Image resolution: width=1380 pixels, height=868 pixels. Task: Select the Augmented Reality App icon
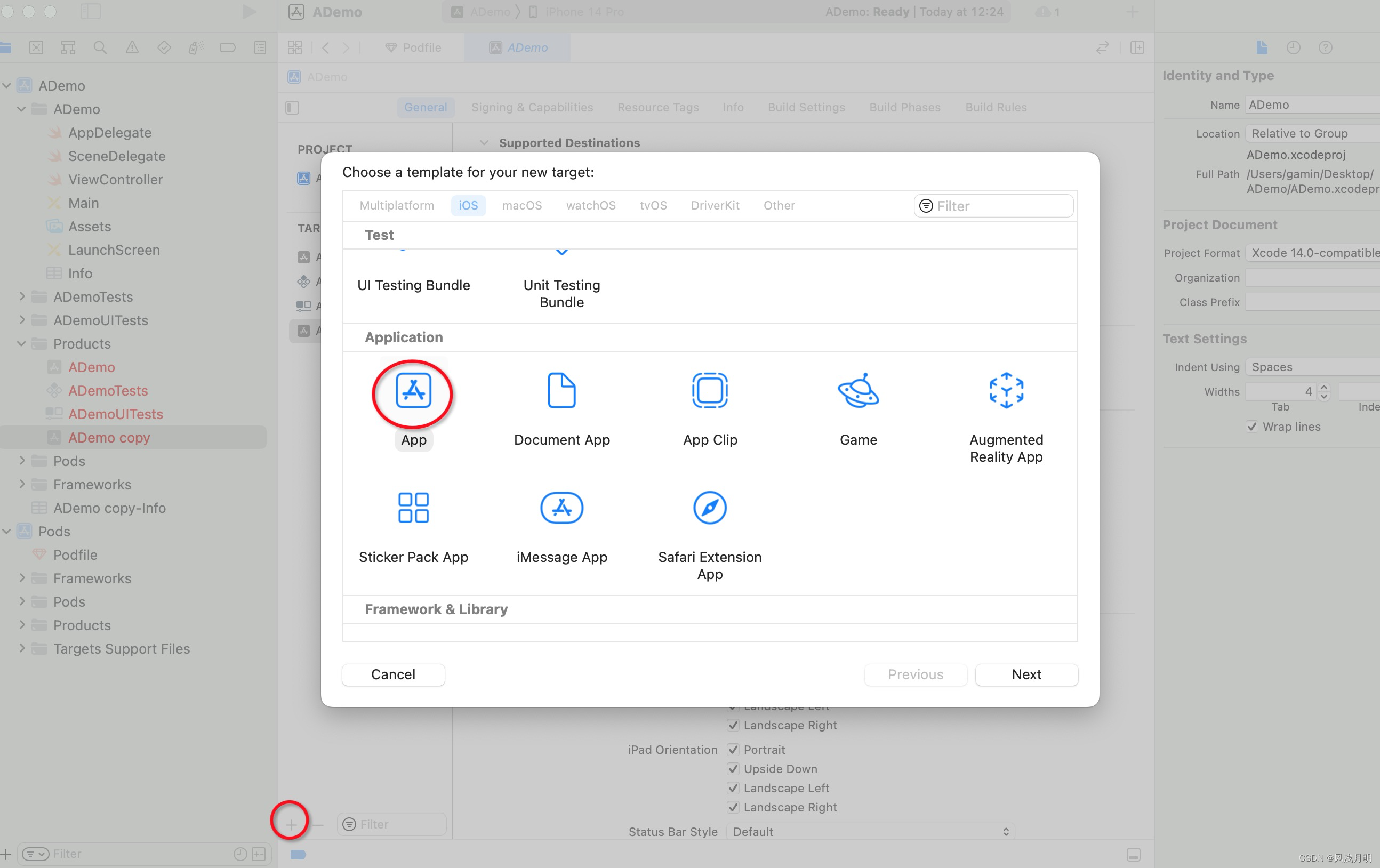pos(1006,389)
